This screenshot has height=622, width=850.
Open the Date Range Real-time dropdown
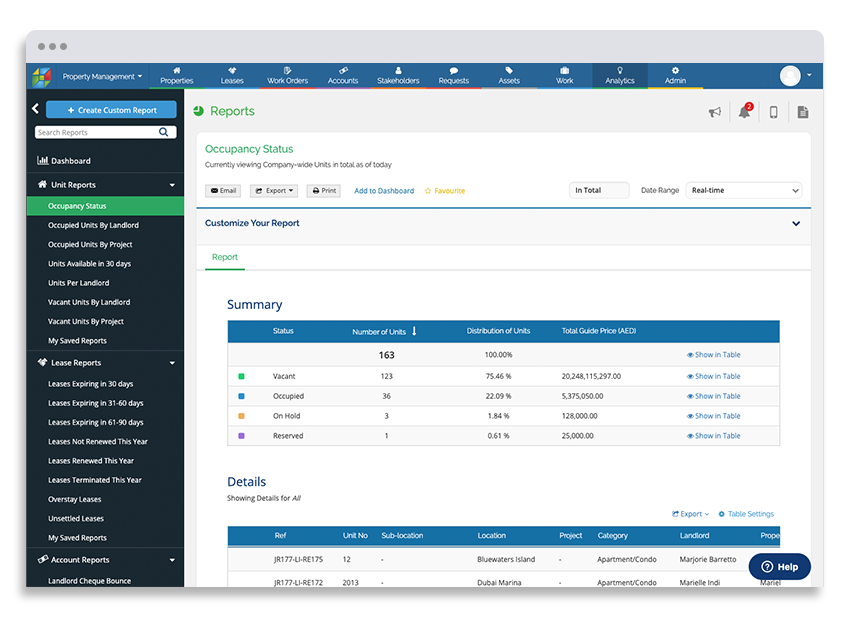(x=743, y=190)
